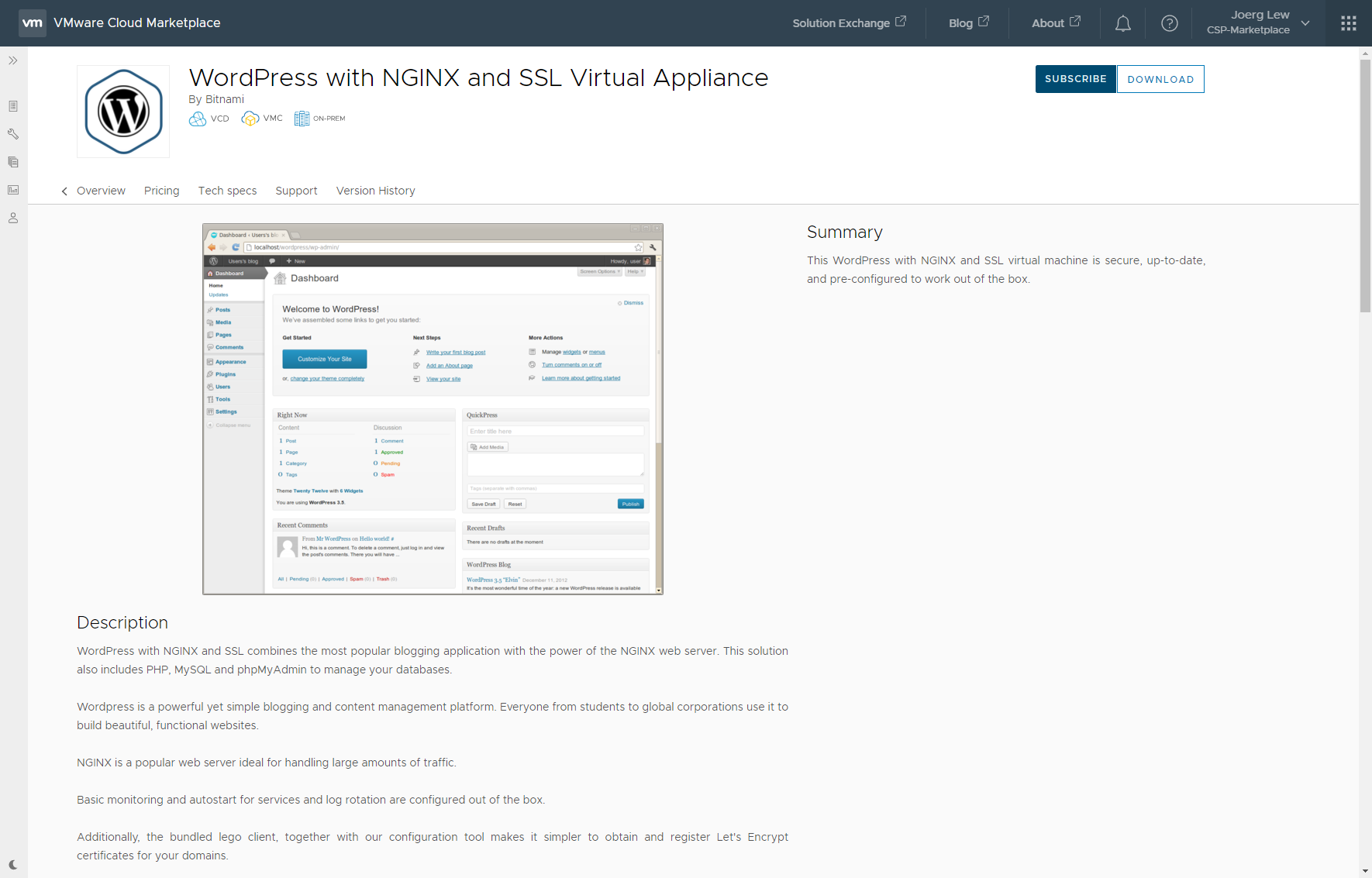Click the ON-PREM building icon

pos(302,119)
